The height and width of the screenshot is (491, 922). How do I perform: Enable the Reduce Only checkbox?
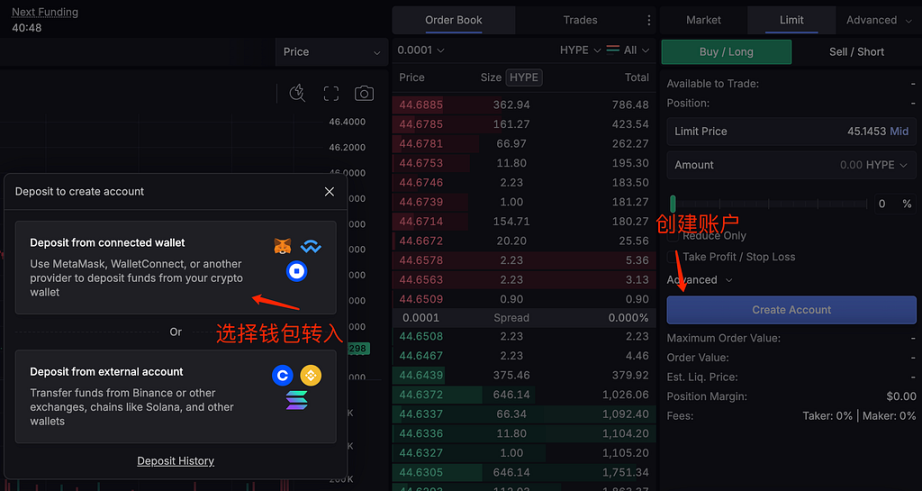tap(673, 236)
